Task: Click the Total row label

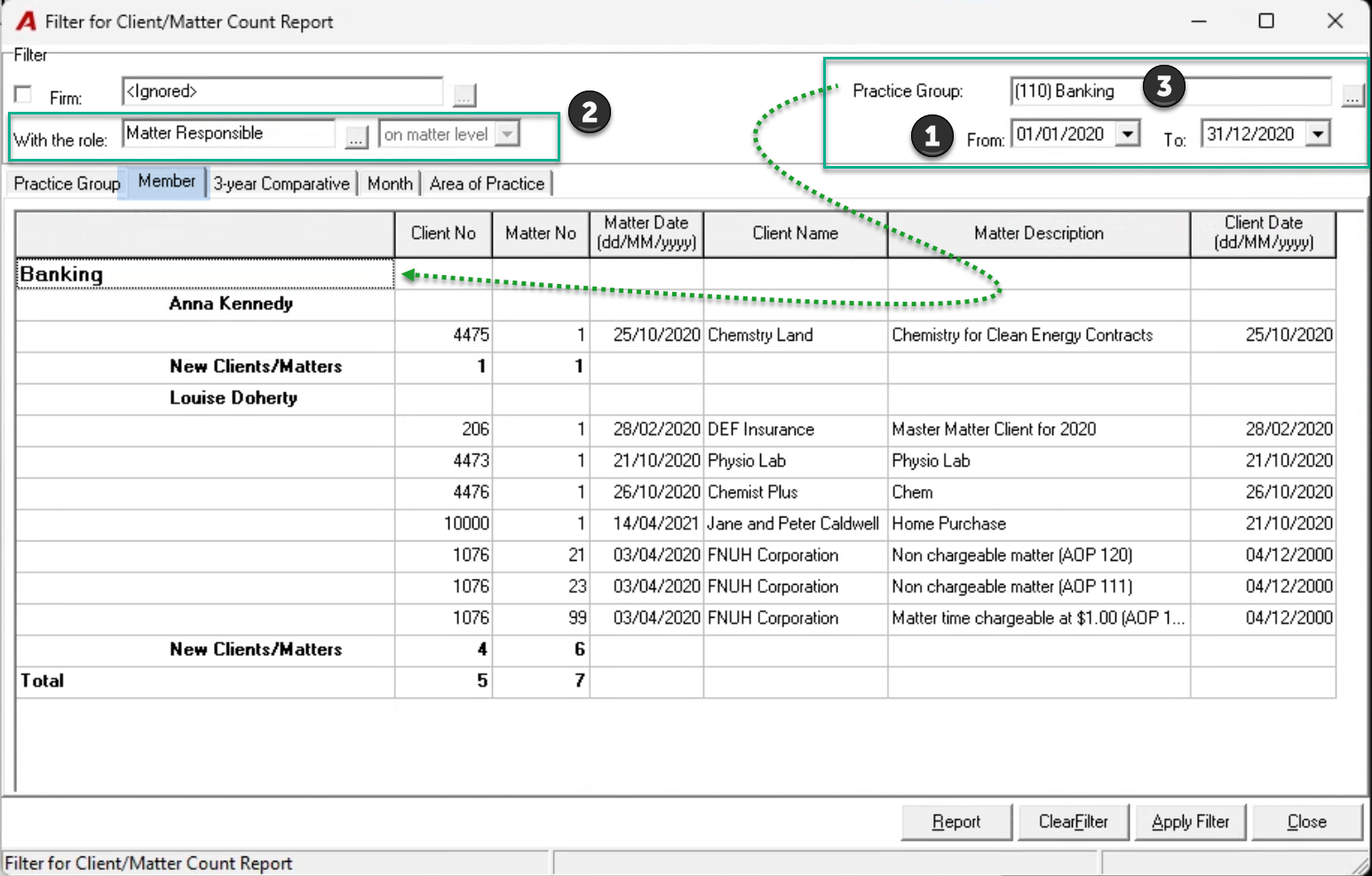Action: [43, 681]
